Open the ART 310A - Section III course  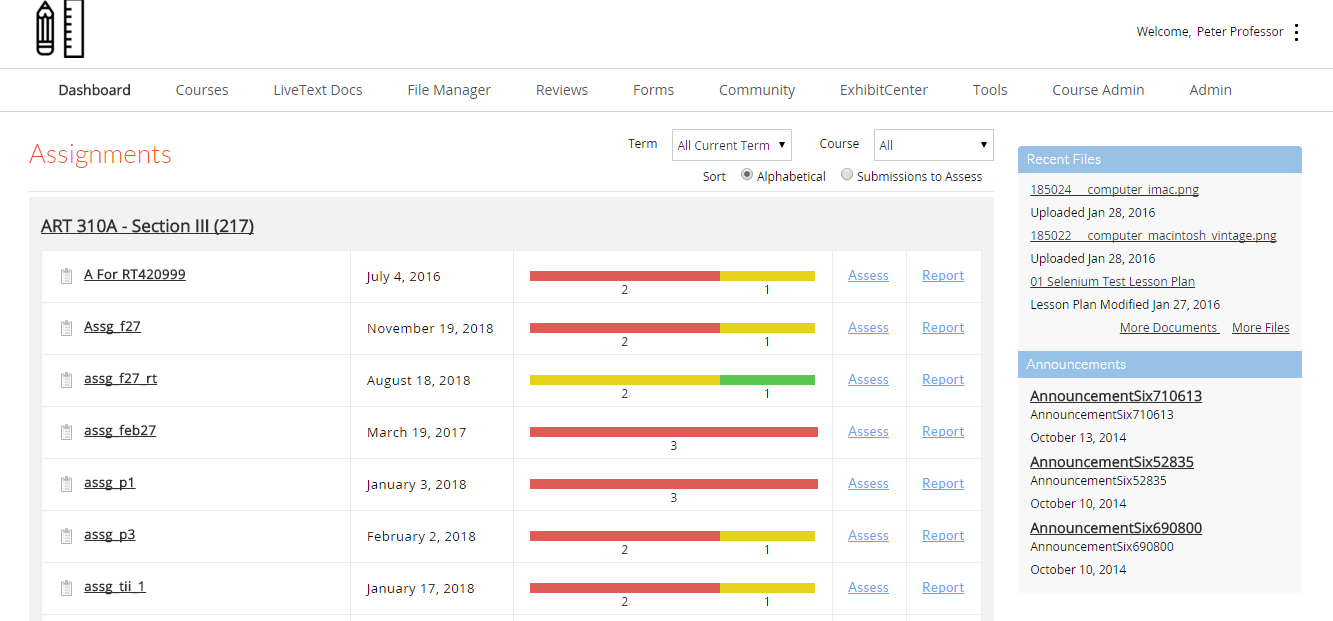147,226
